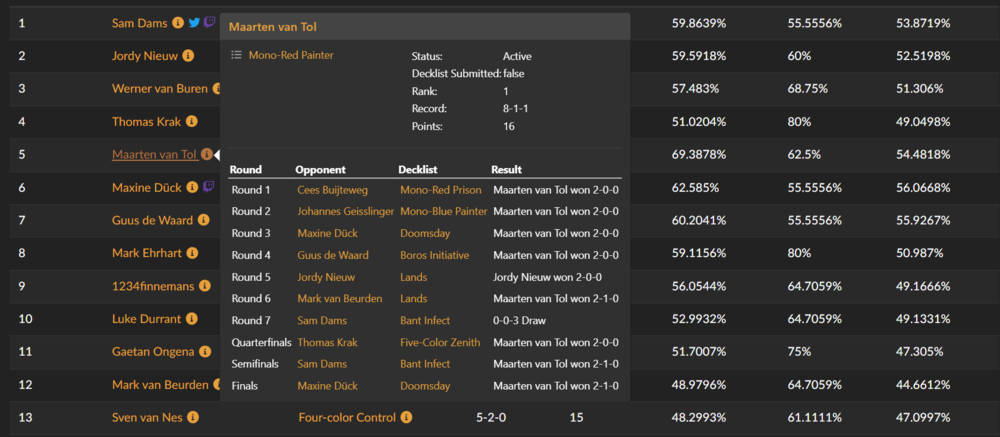1000x437 pixels.
Task: Select player 1234finnemans in standings
Action: click(x=153, y=286)
